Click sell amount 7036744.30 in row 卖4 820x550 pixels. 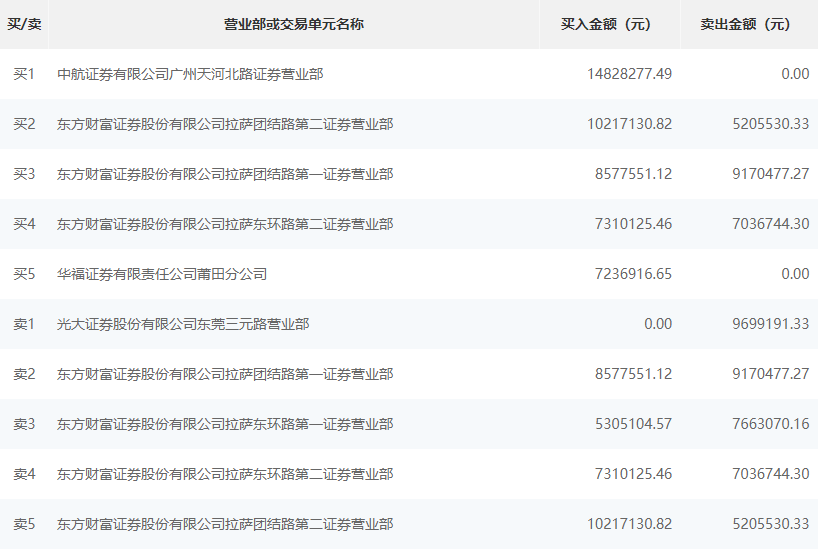click(x=771, y=474)
